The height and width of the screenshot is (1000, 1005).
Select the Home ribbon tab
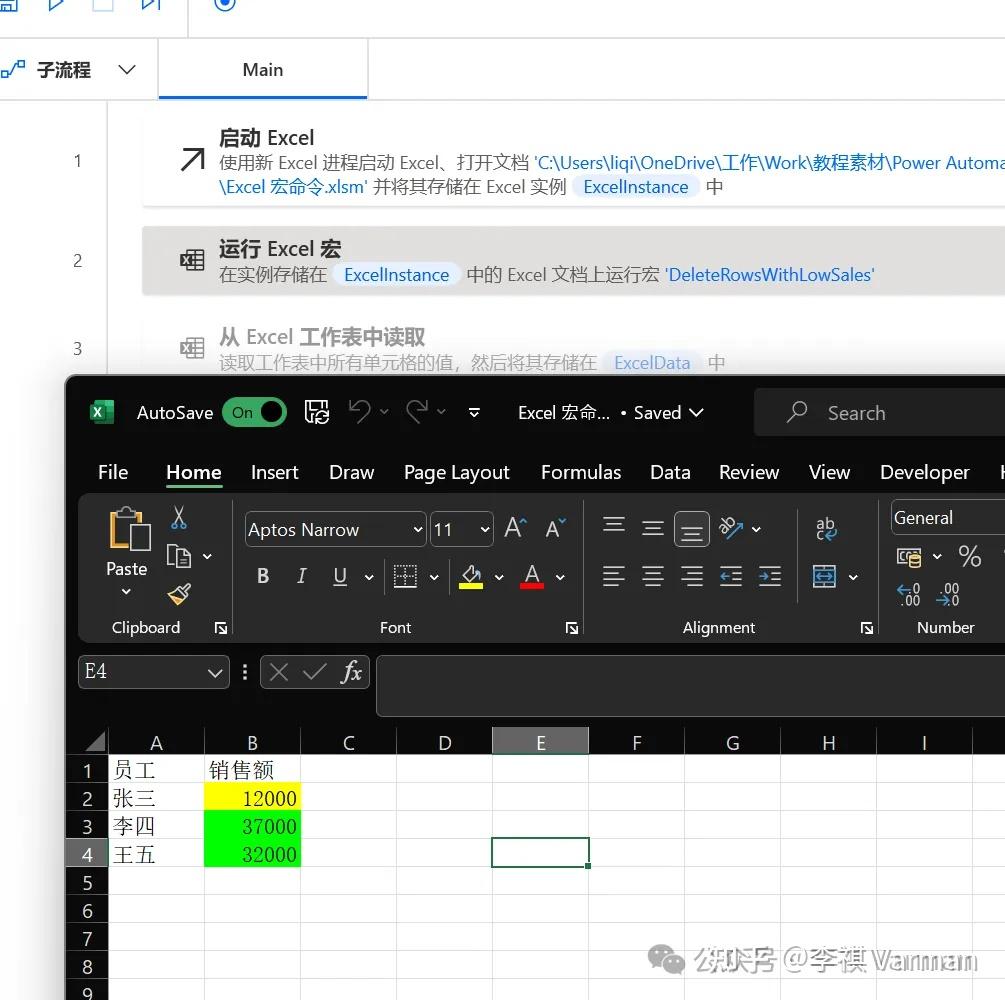coord(194,472)
